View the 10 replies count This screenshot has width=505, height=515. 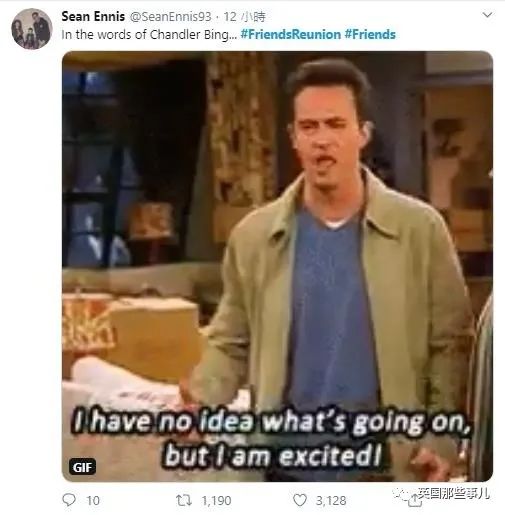pos(93,501)
